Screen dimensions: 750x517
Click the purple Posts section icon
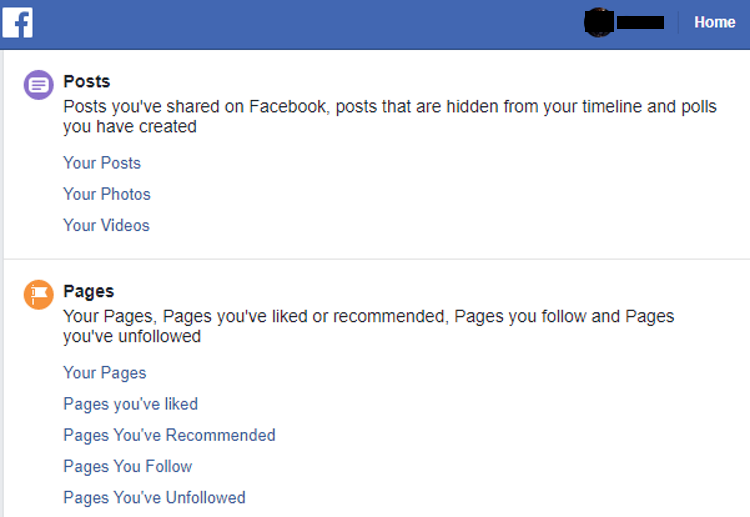[38, 85]
